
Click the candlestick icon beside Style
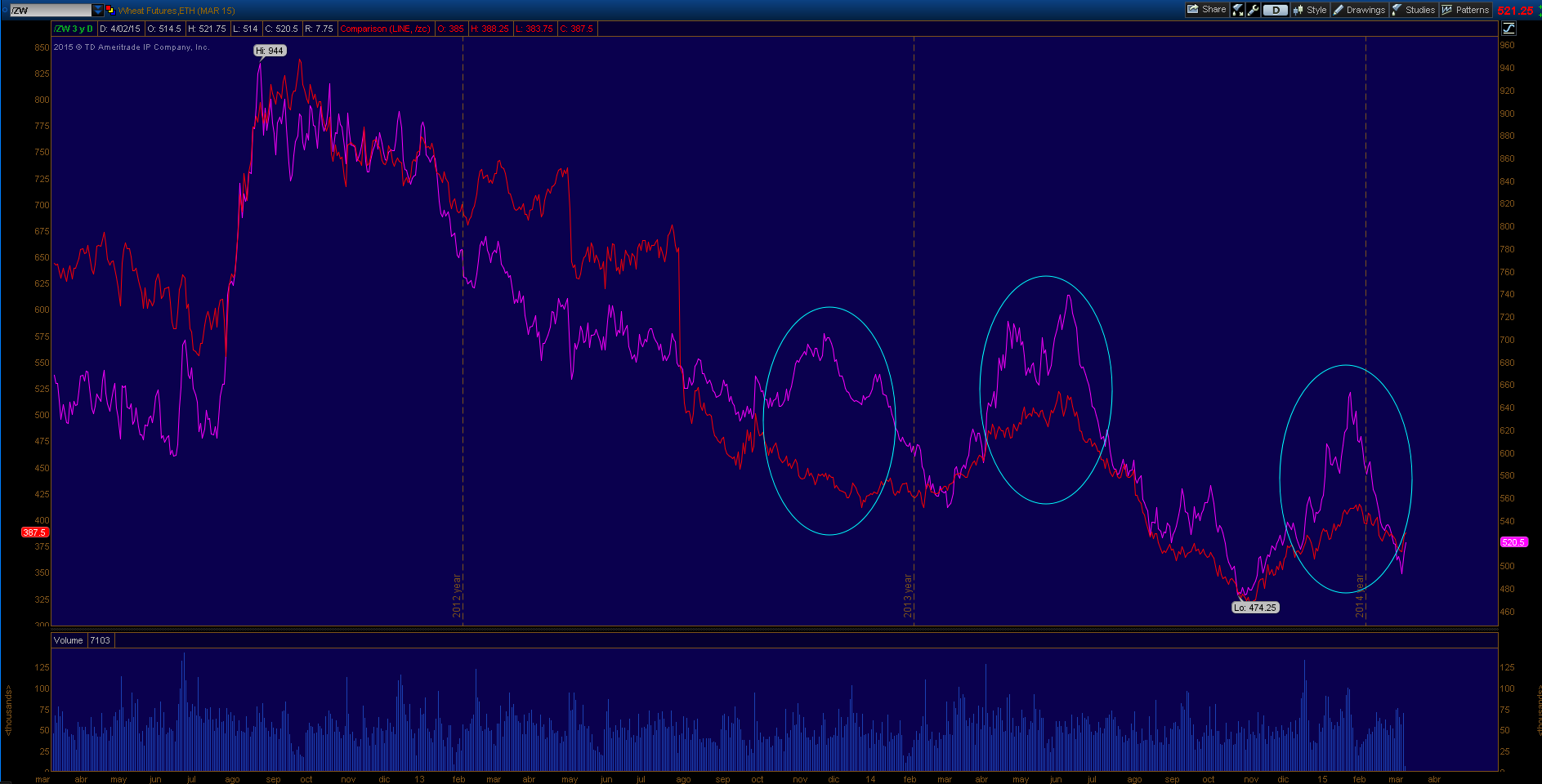pyautogui.click(x=1298, y=10)
